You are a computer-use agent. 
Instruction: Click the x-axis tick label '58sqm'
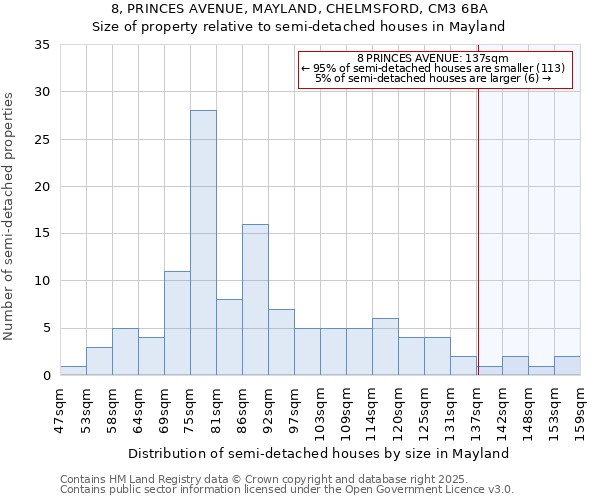pyautogui.click(x=111, y=411)
